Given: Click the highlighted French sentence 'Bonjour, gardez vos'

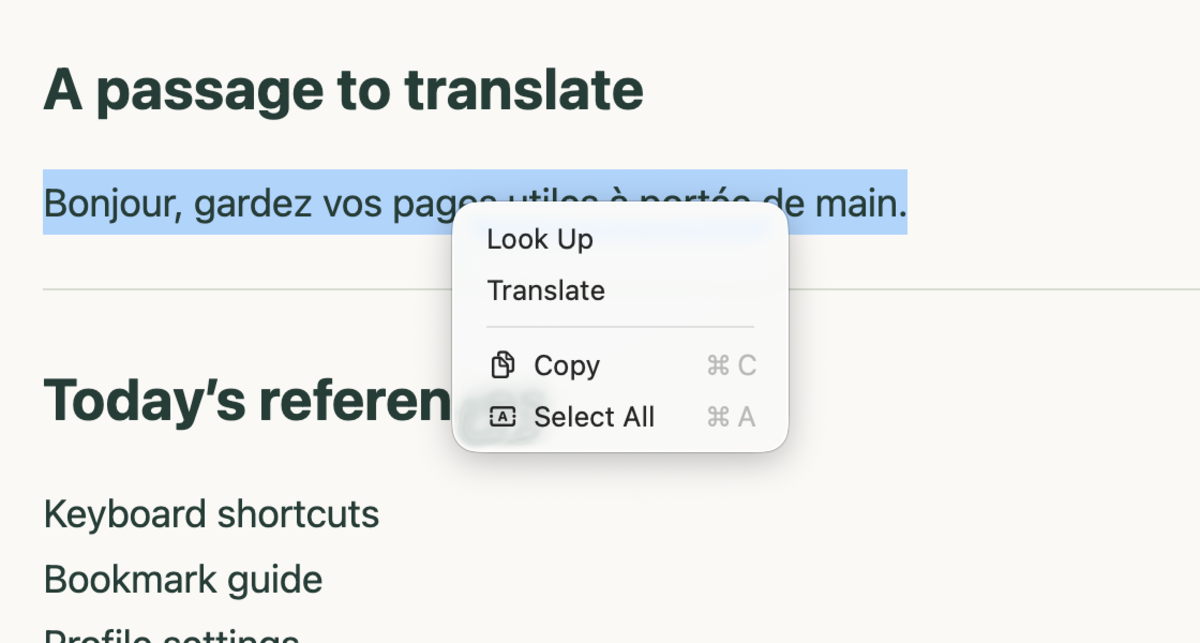Looking at the screenshot, I should pos(213,204).
